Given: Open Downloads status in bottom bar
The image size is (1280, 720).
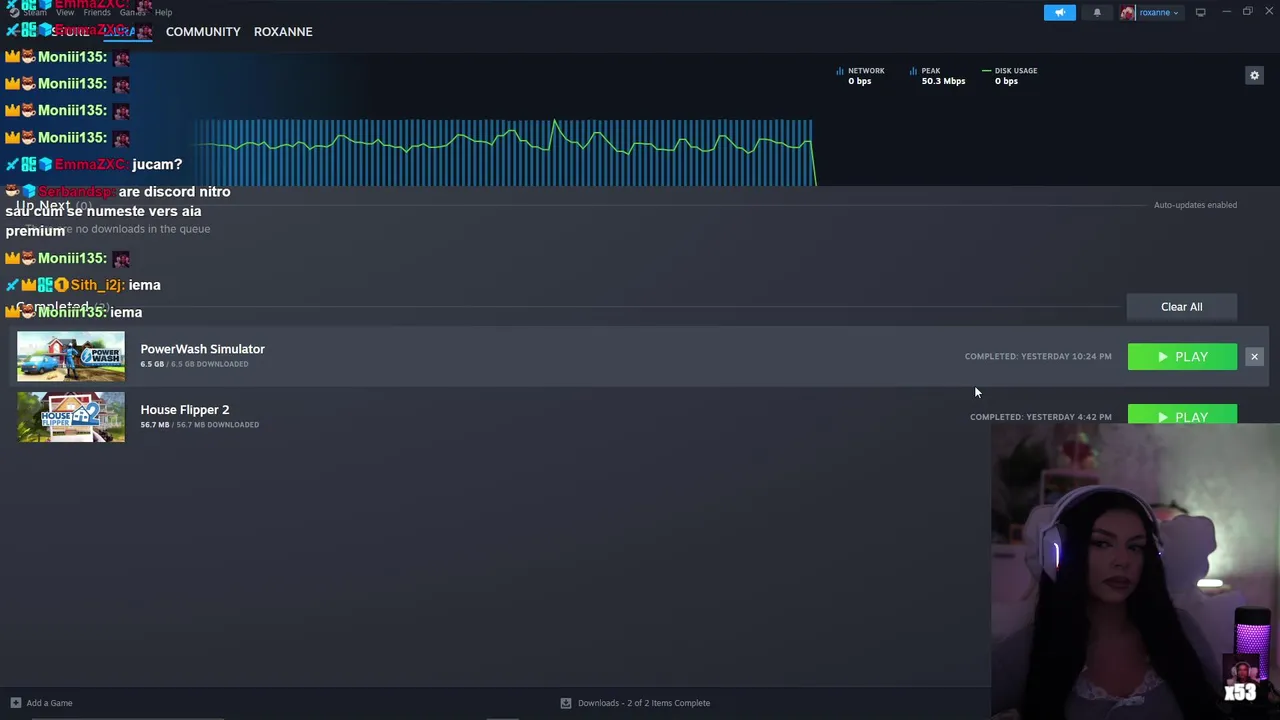Looking at the screenshot, I should pyautogui.click(x=644, y=703).
